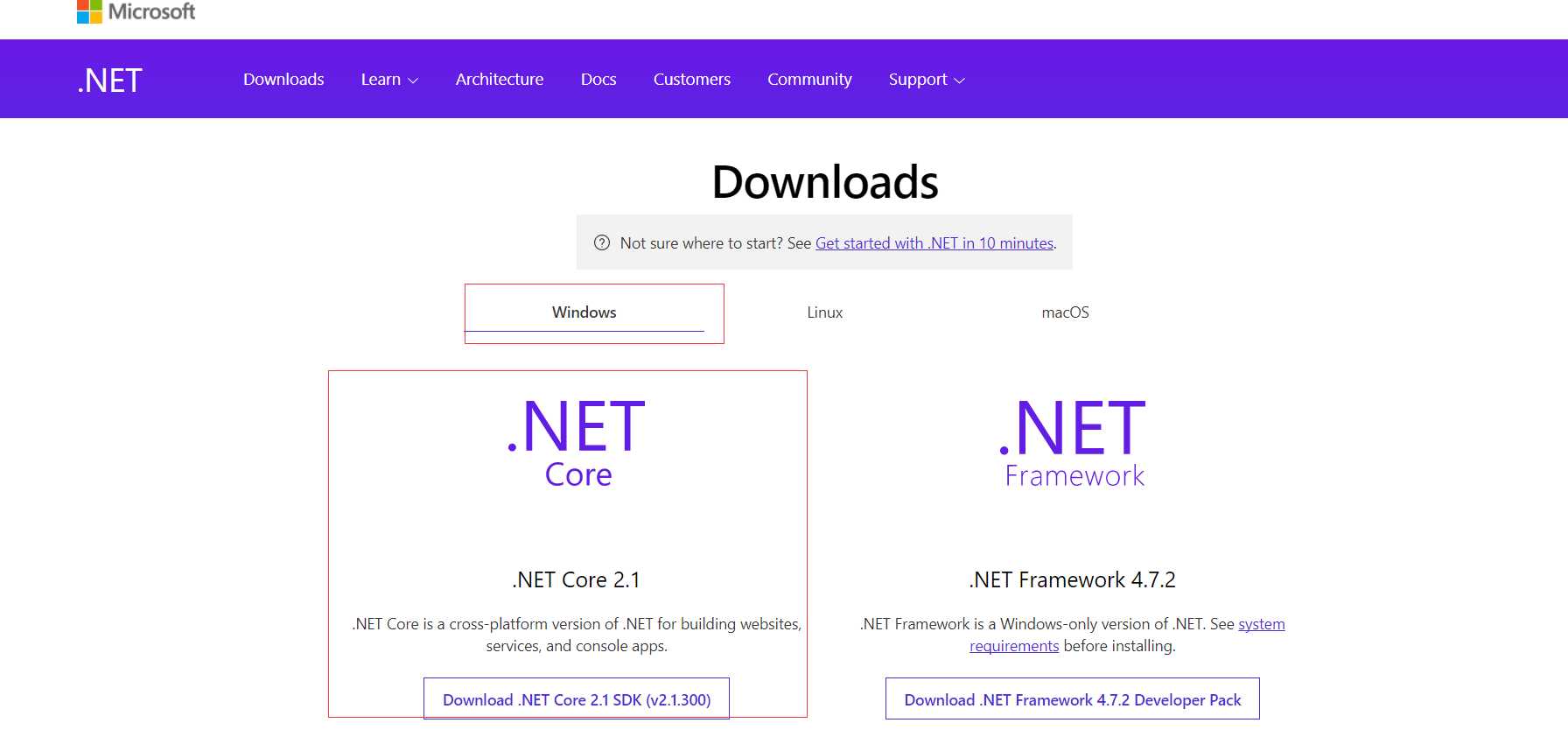Click Download .NET Core 2.1 SDK button
This screenshot has width=1568, height=730.
click(577, 699)
